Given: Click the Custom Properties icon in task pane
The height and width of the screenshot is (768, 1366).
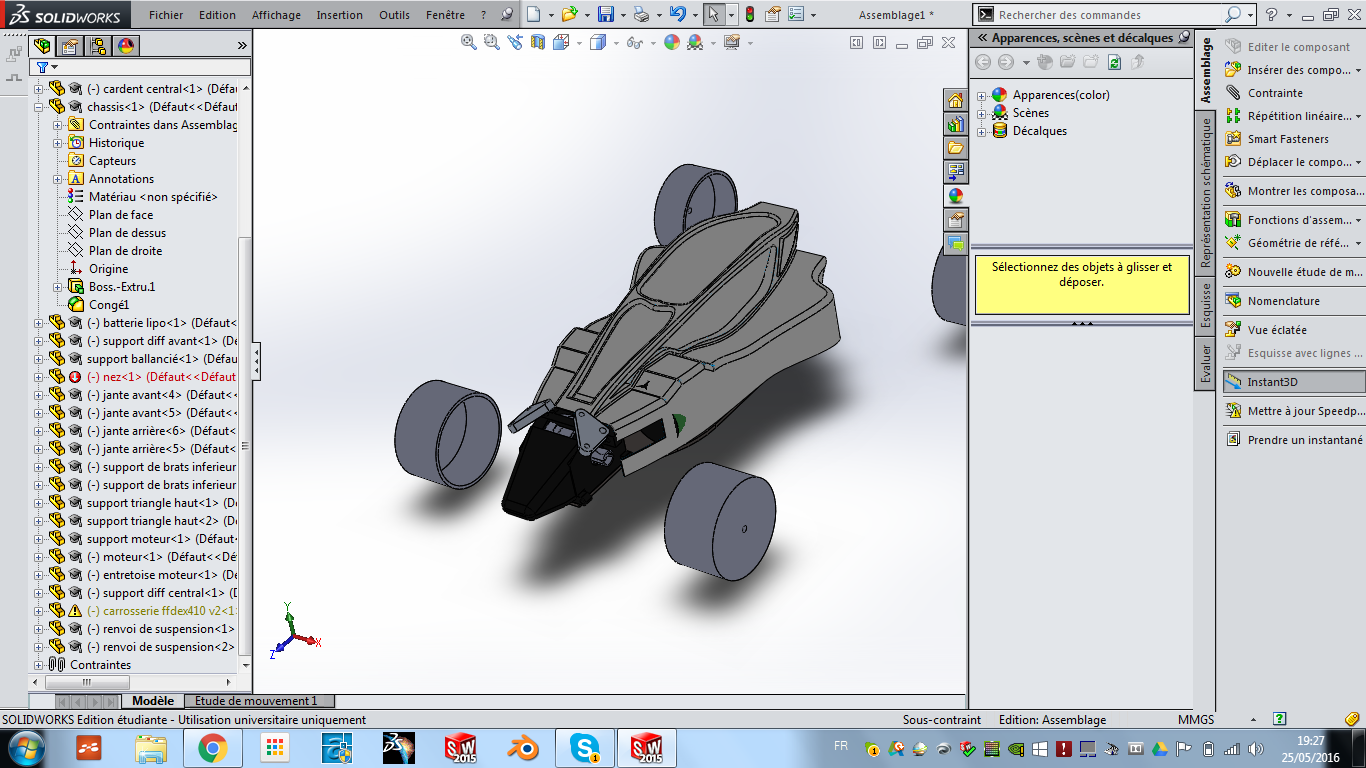Looking at the screenshot, I should pos(956,220).
